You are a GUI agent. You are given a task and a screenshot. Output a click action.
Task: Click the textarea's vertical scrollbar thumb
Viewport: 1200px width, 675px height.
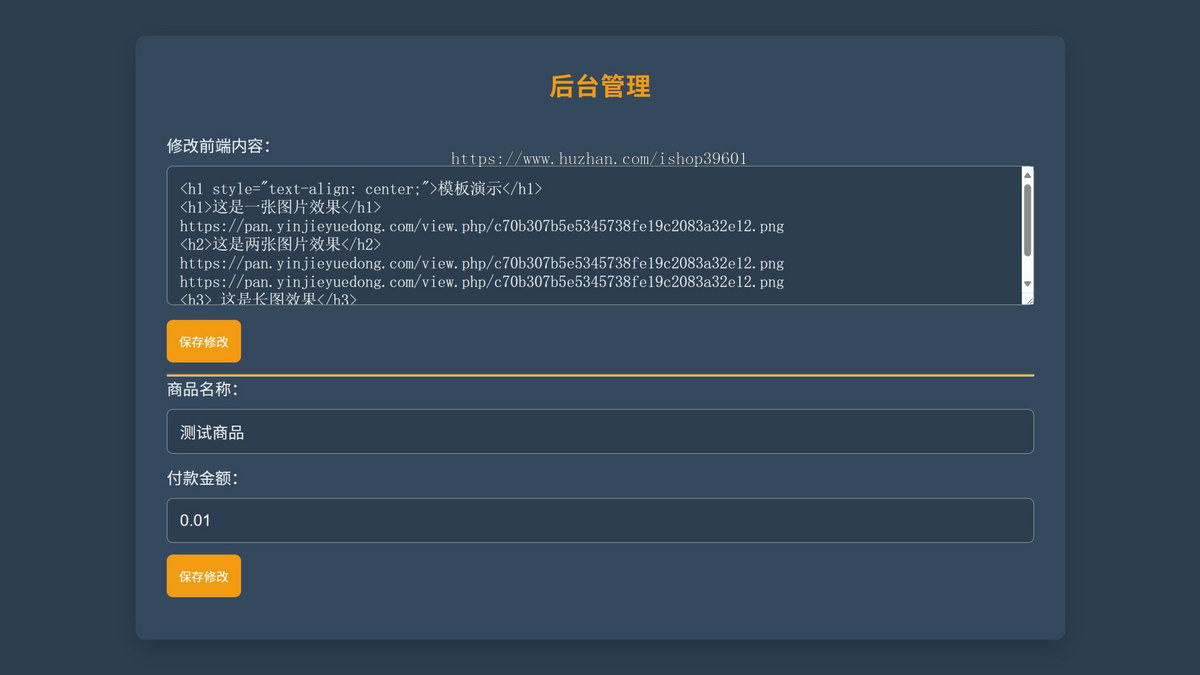point(1027,220)
